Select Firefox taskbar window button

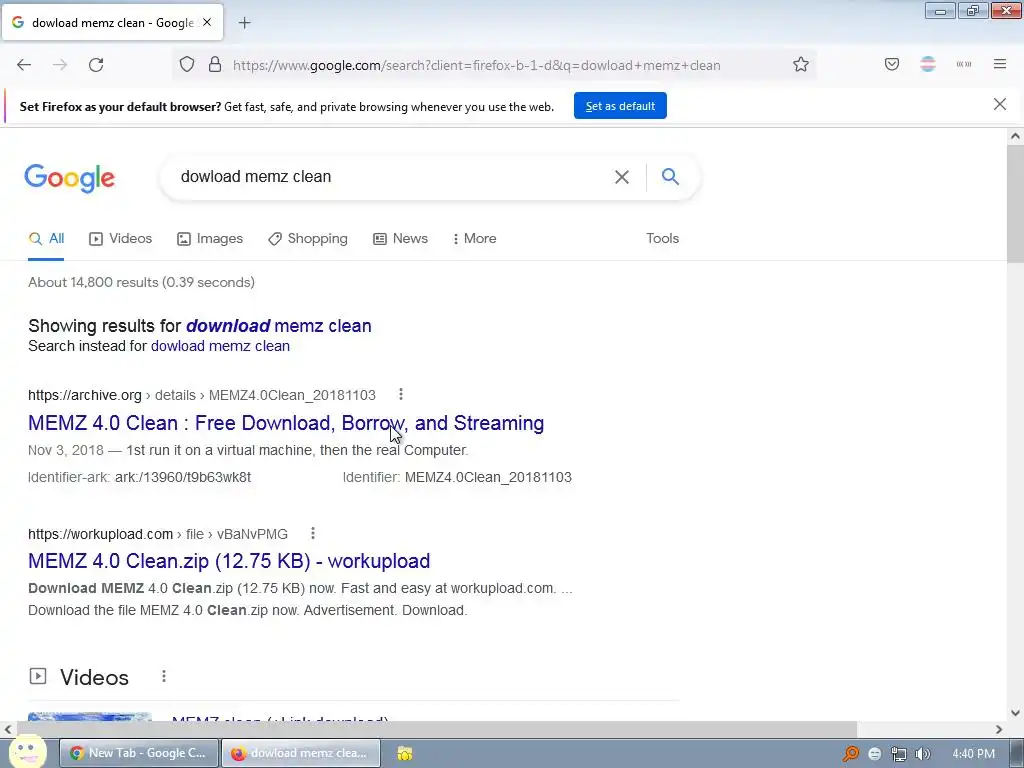(301, 753)
